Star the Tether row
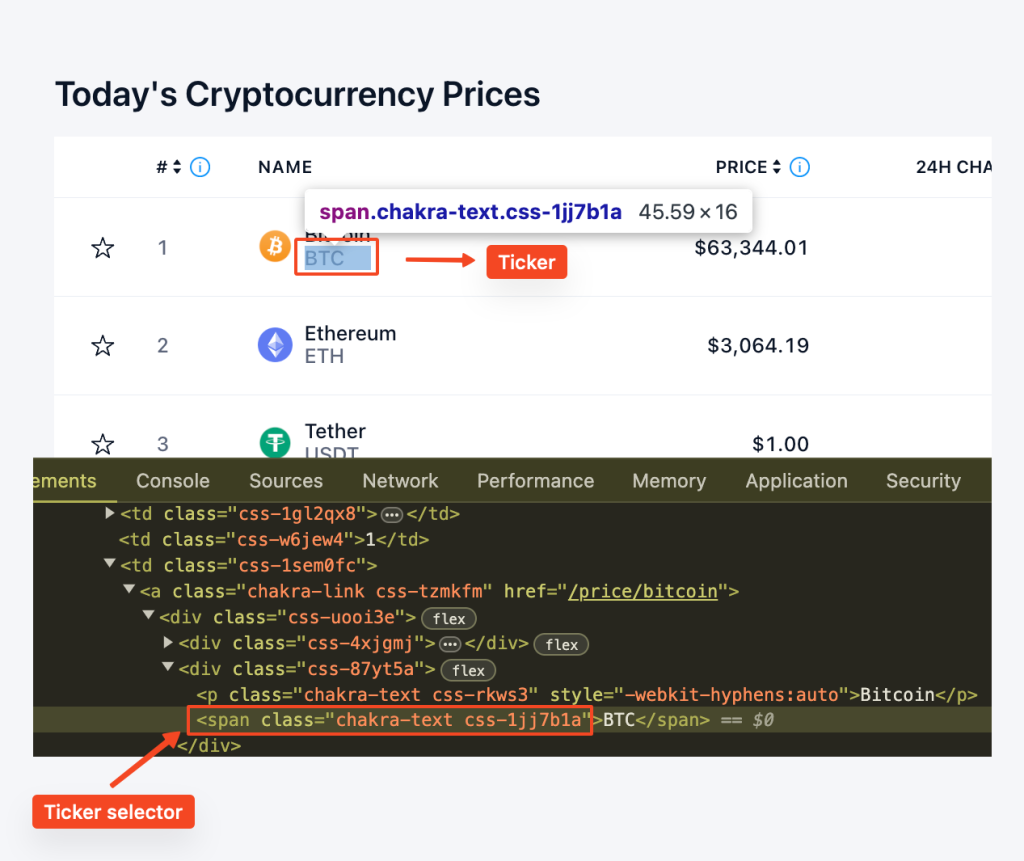 [x=103, y=444]
